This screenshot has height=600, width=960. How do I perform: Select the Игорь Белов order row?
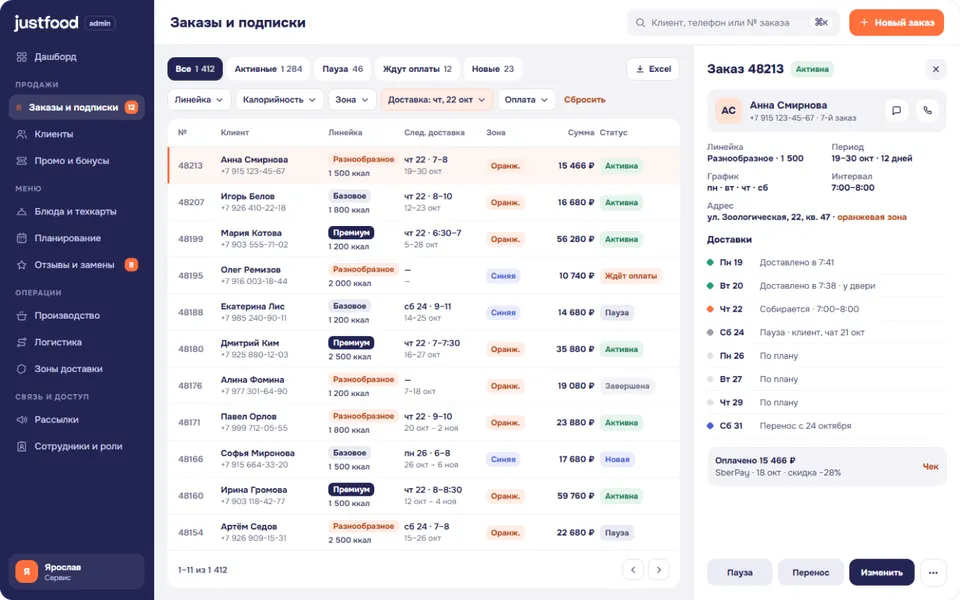[424, 202]
